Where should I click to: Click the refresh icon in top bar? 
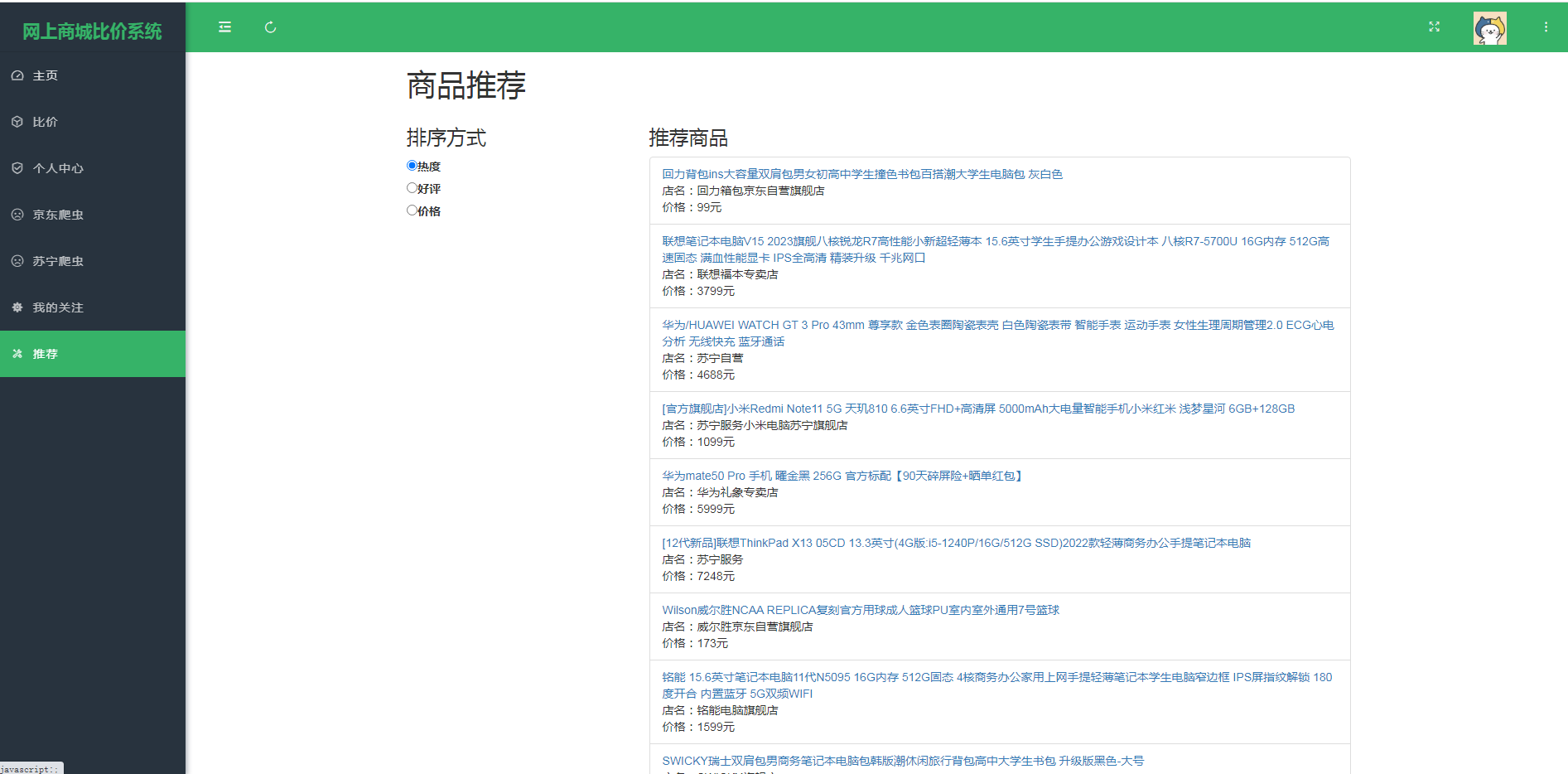[x=270, y=27]
